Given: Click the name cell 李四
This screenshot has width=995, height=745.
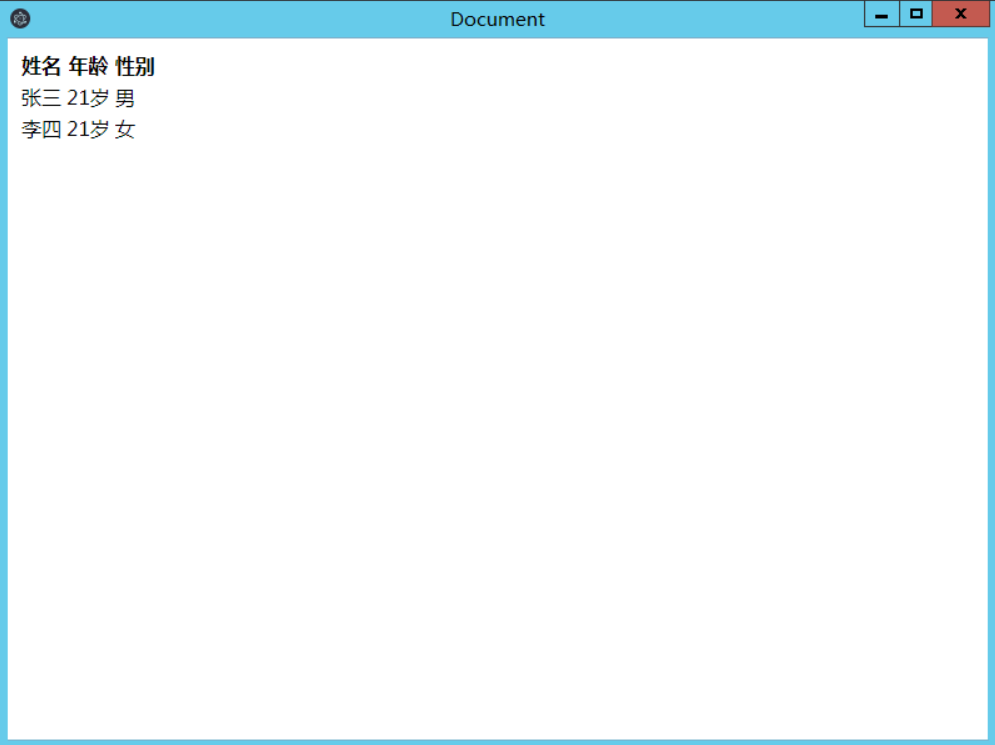Looking at the screenshot, I should [41, 129].
